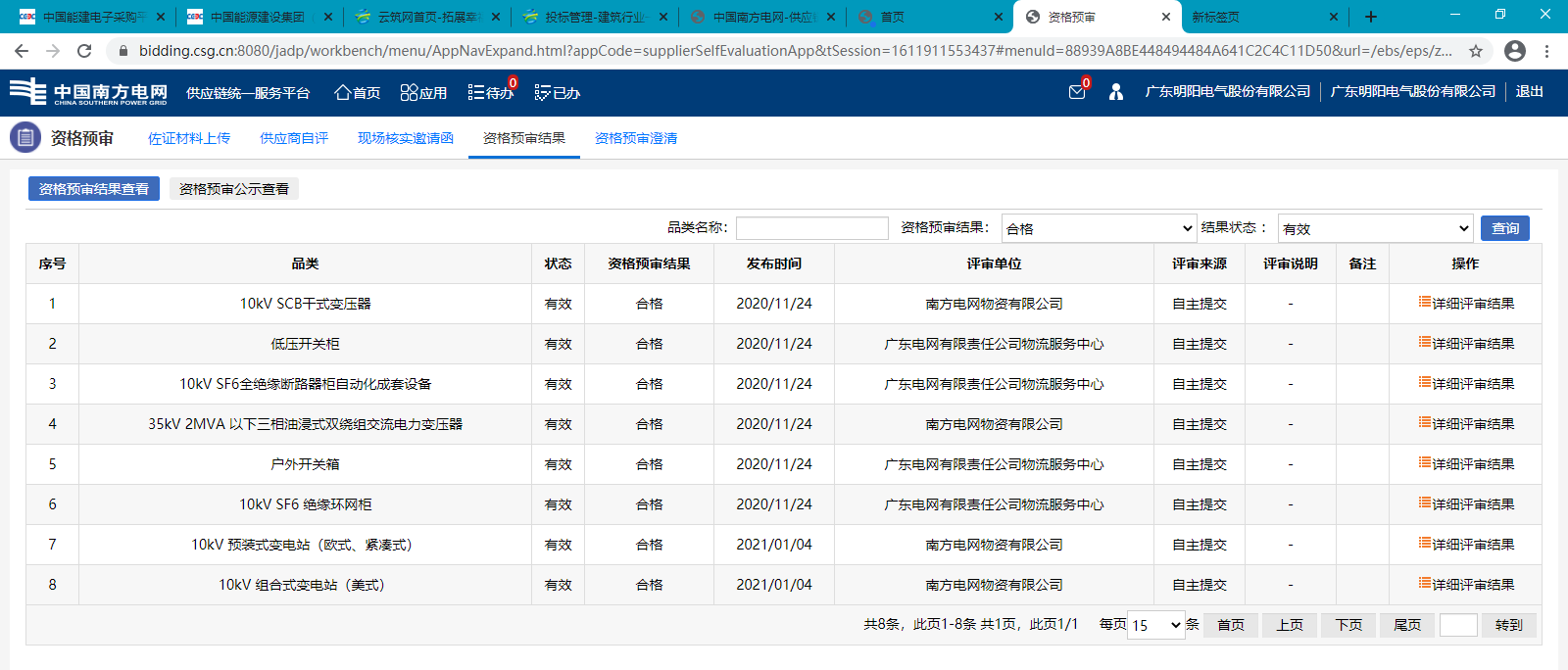Click the 查询 search button
Screen dimensions: 1568x670
(x=1504, y=228)
